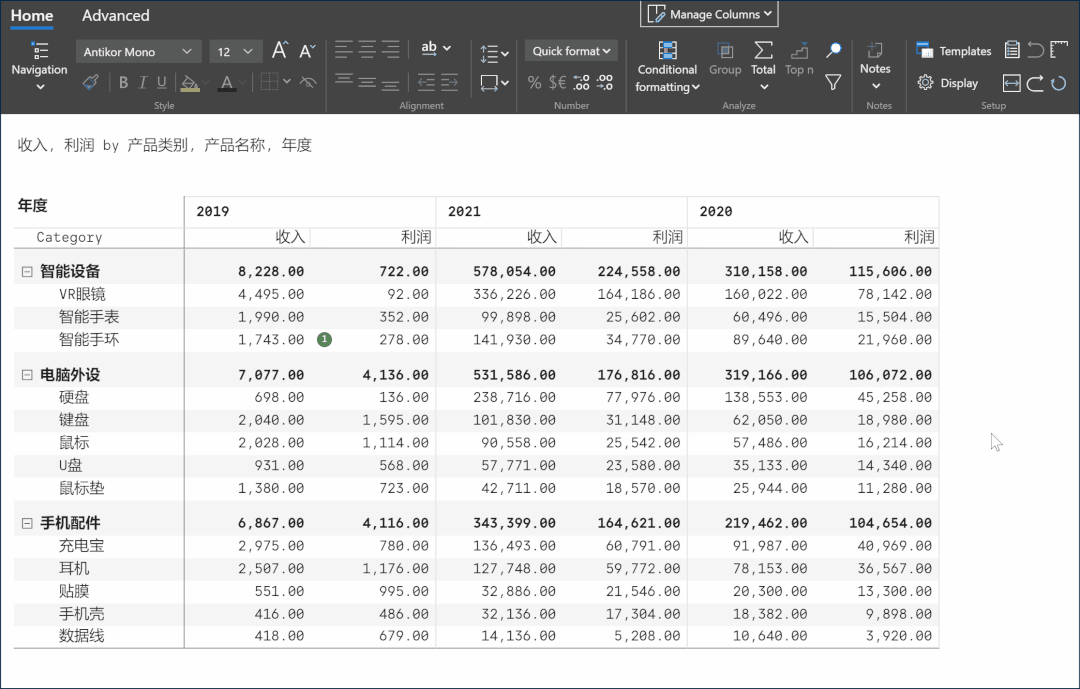This screenshot has height=689, width=1080.
Task: Open the Quick format dropdown
Action: click(571, 51)
